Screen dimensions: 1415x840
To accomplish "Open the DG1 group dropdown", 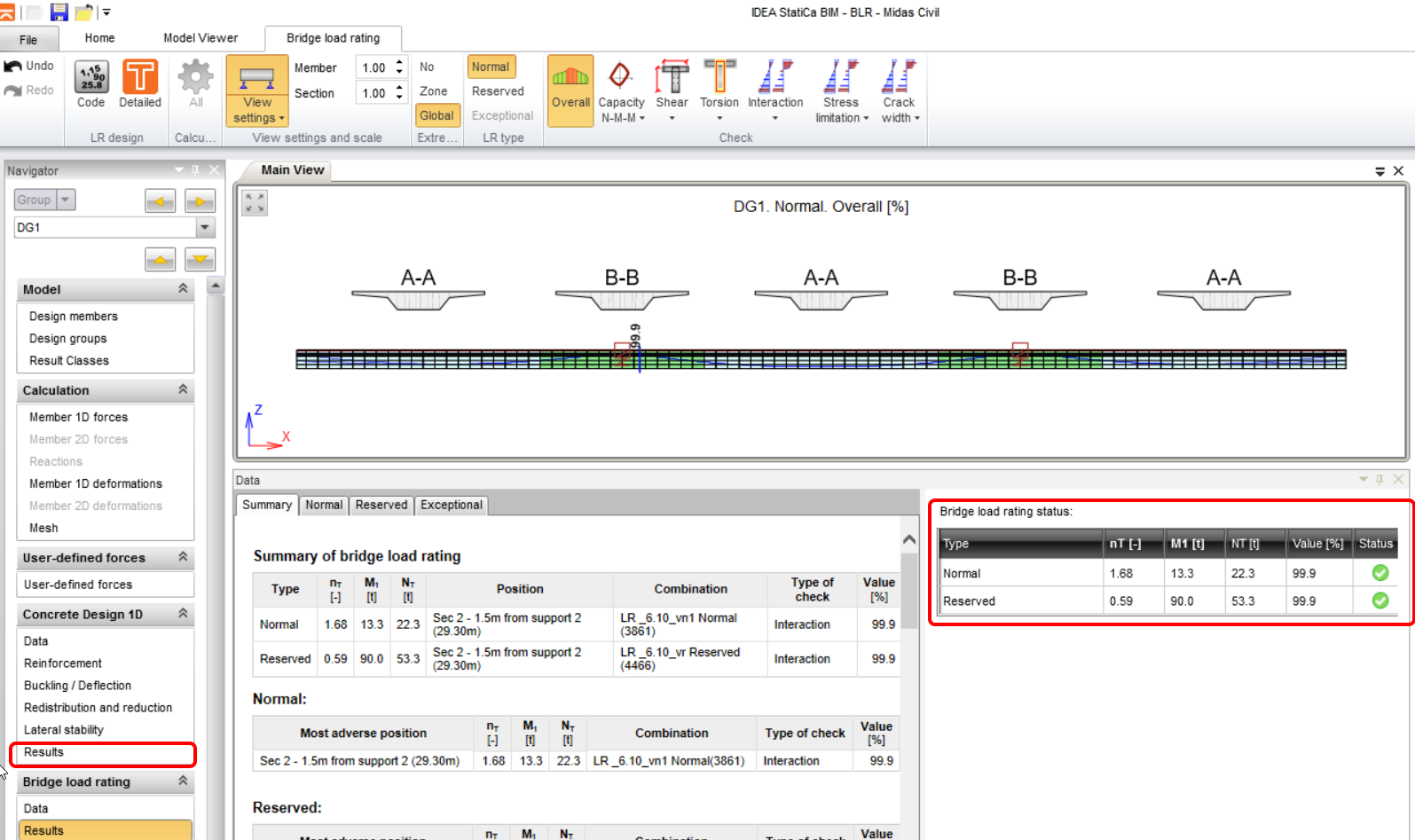I will (205, 228).
